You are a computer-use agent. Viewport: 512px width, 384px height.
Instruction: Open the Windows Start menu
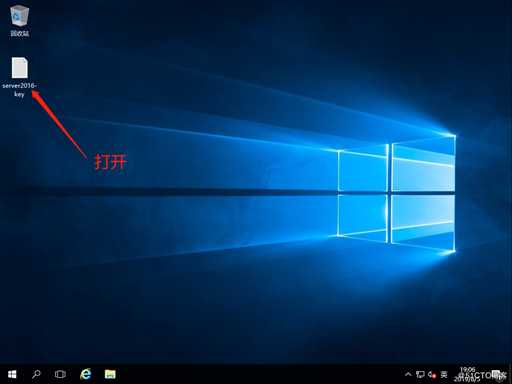[12, 374]
